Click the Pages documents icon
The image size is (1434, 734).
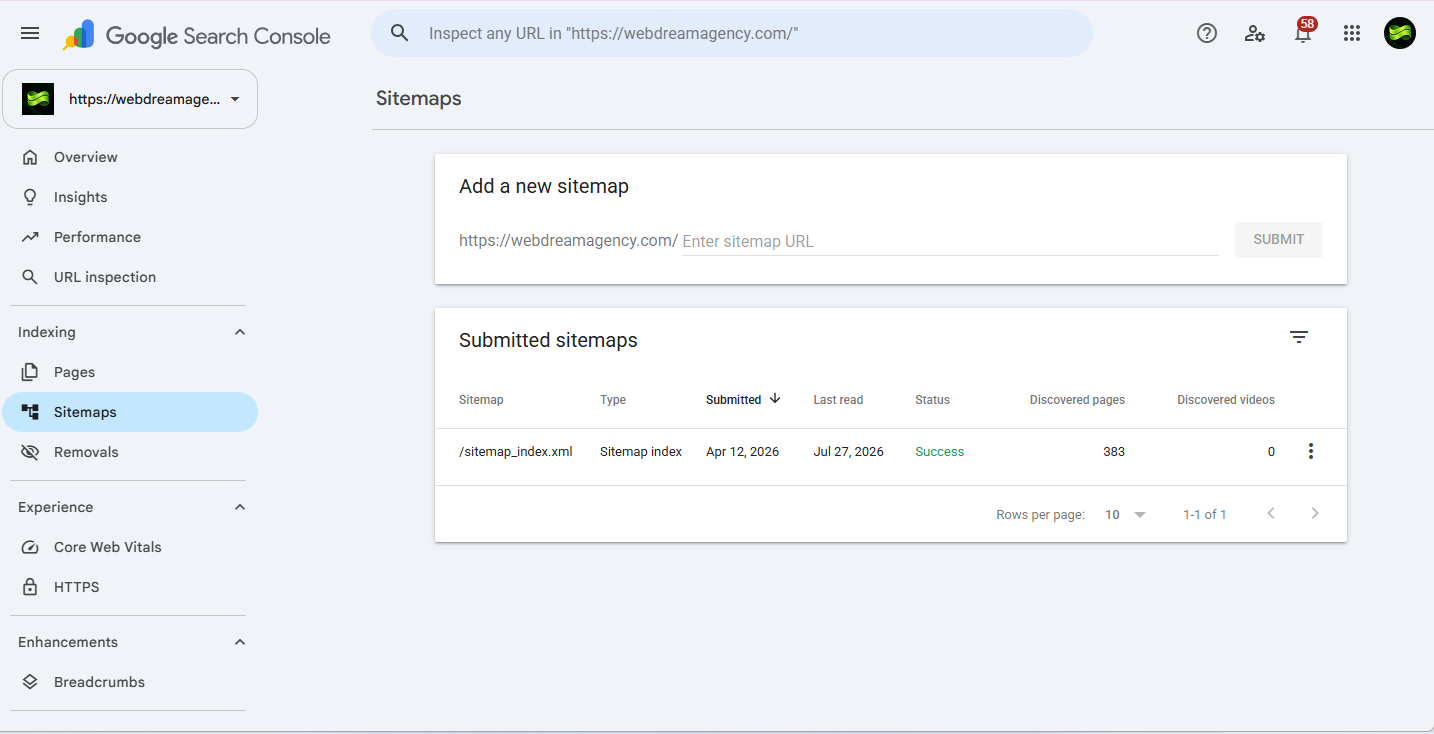pos(30,372)
